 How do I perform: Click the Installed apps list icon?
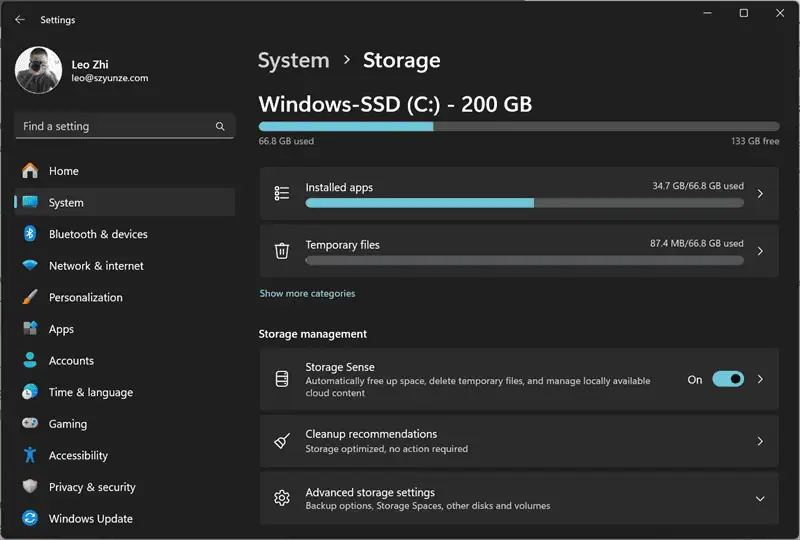click(282, 193)
